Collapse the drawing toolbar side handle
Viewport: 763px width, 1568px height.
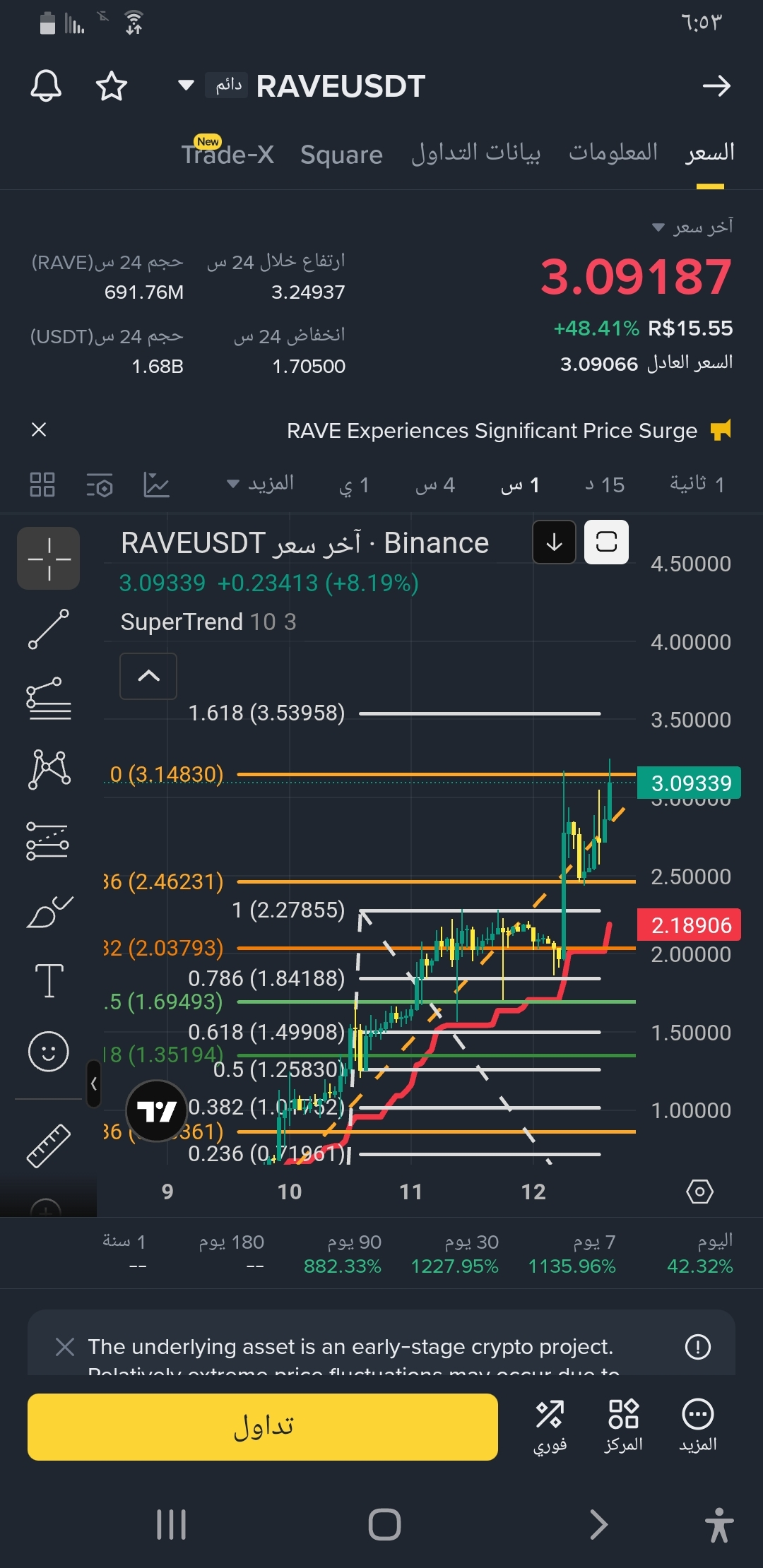tap(93, 1083)
